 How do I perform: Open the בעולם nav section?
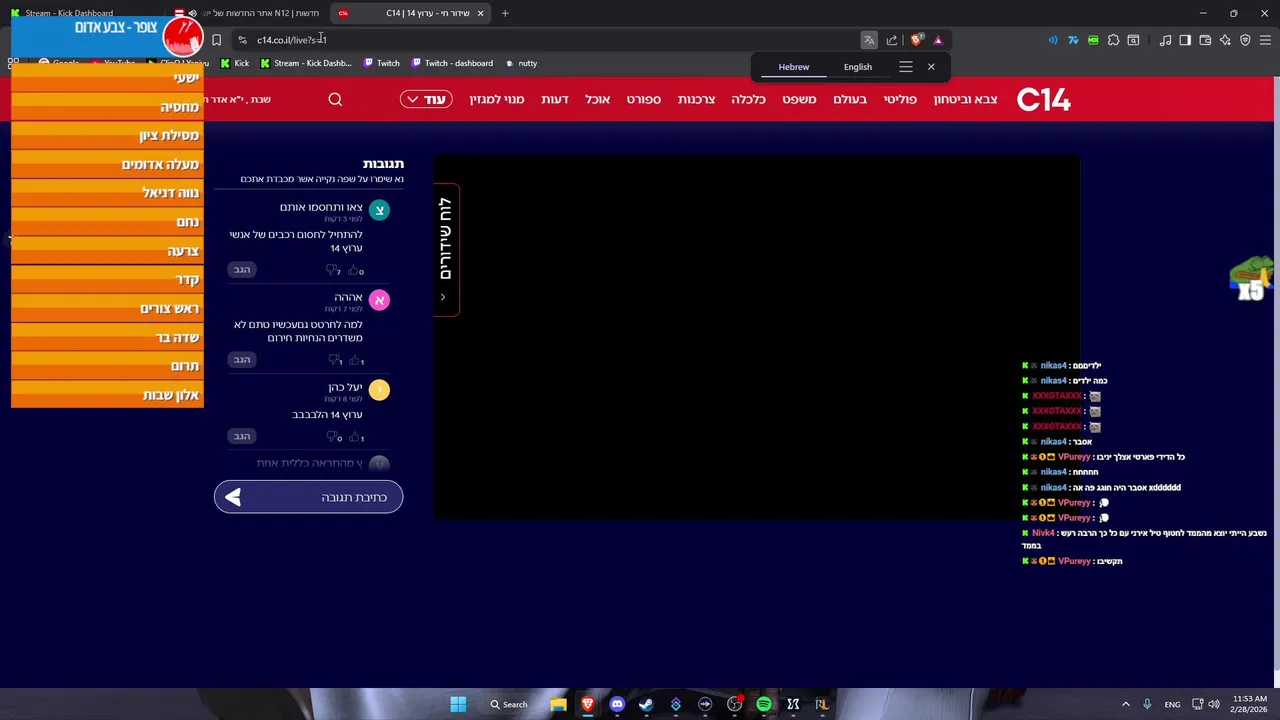pos(850,99)
